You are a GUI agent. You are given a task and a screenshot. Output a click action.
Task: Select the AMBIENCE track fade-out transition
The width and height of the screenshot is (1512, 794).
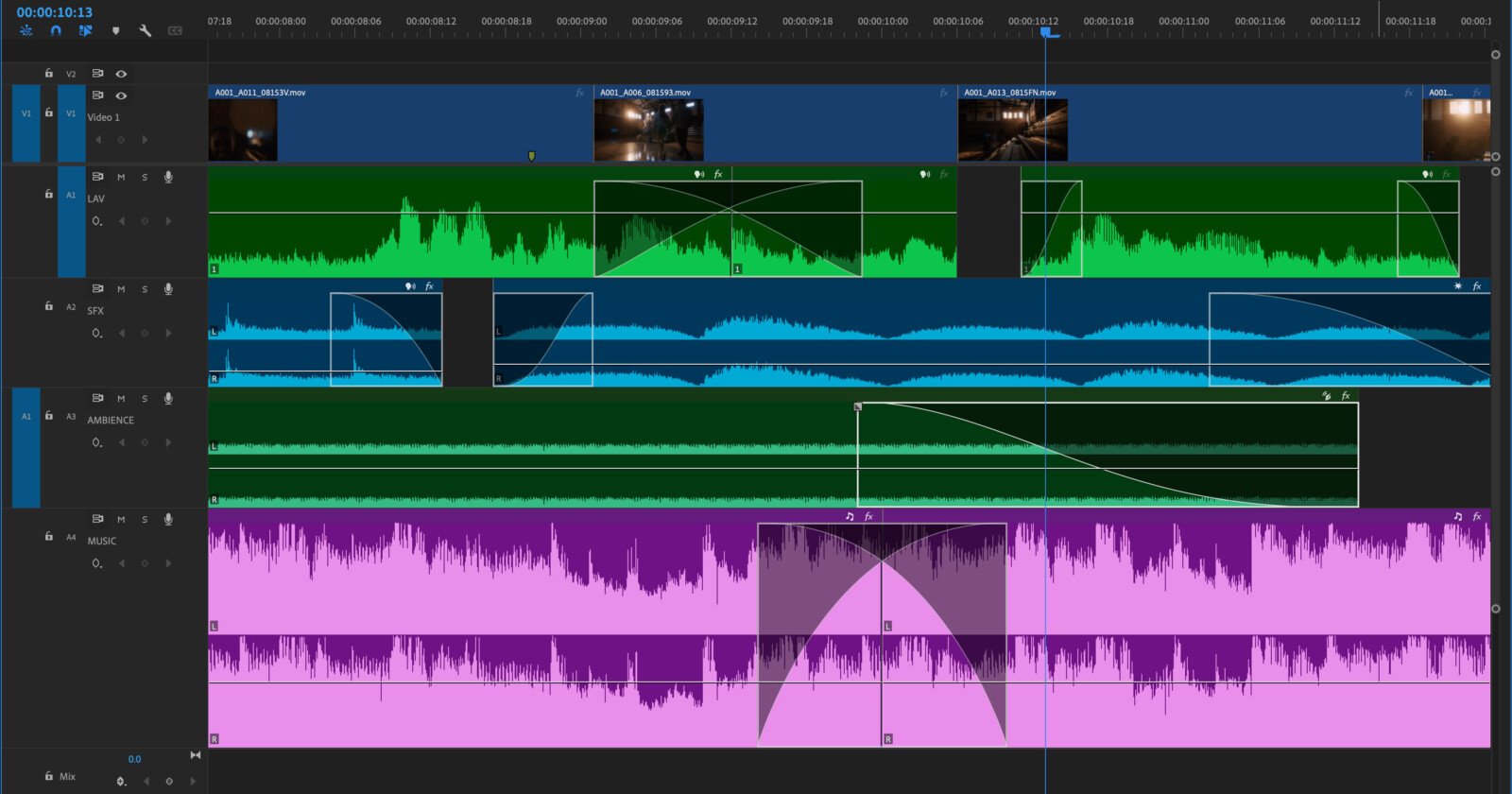[x=1108, y=455]
